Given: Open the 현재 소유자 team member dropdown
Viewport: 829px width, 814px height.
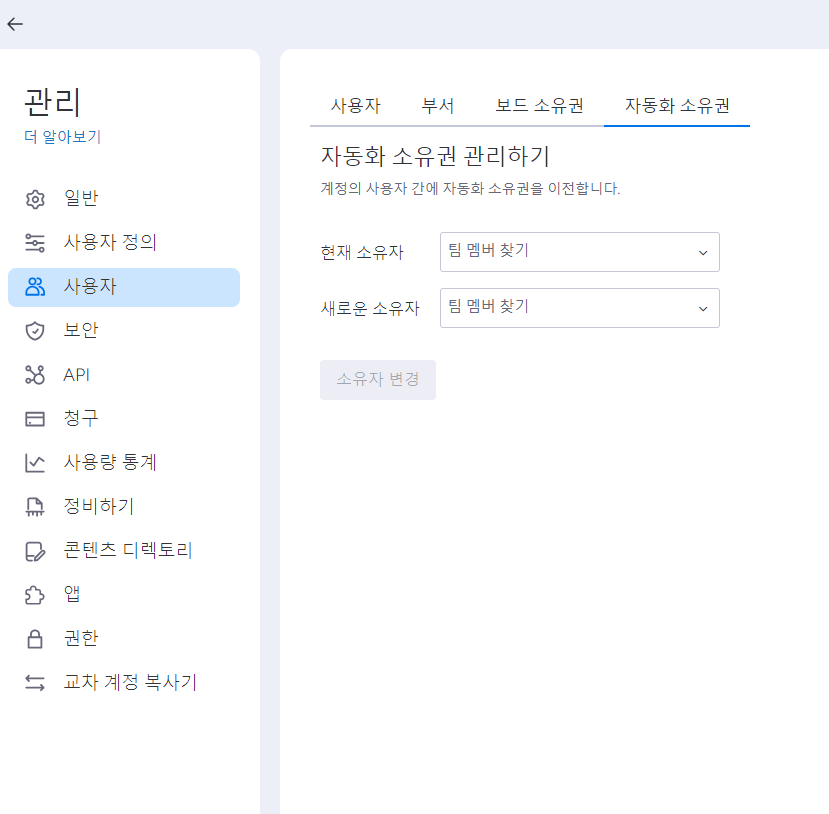Looking at the screenshot, I should click(579, 252).
